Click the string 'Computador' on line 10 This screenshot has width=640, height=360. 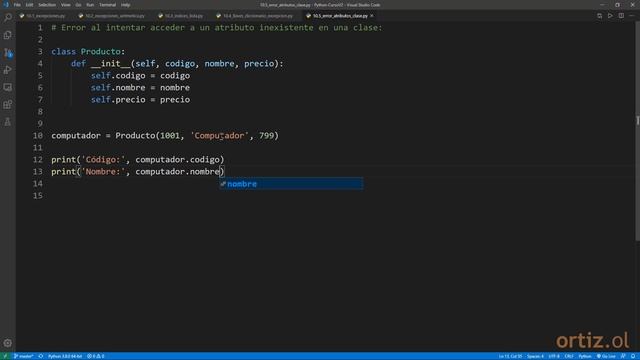click(x=219, y=136)
